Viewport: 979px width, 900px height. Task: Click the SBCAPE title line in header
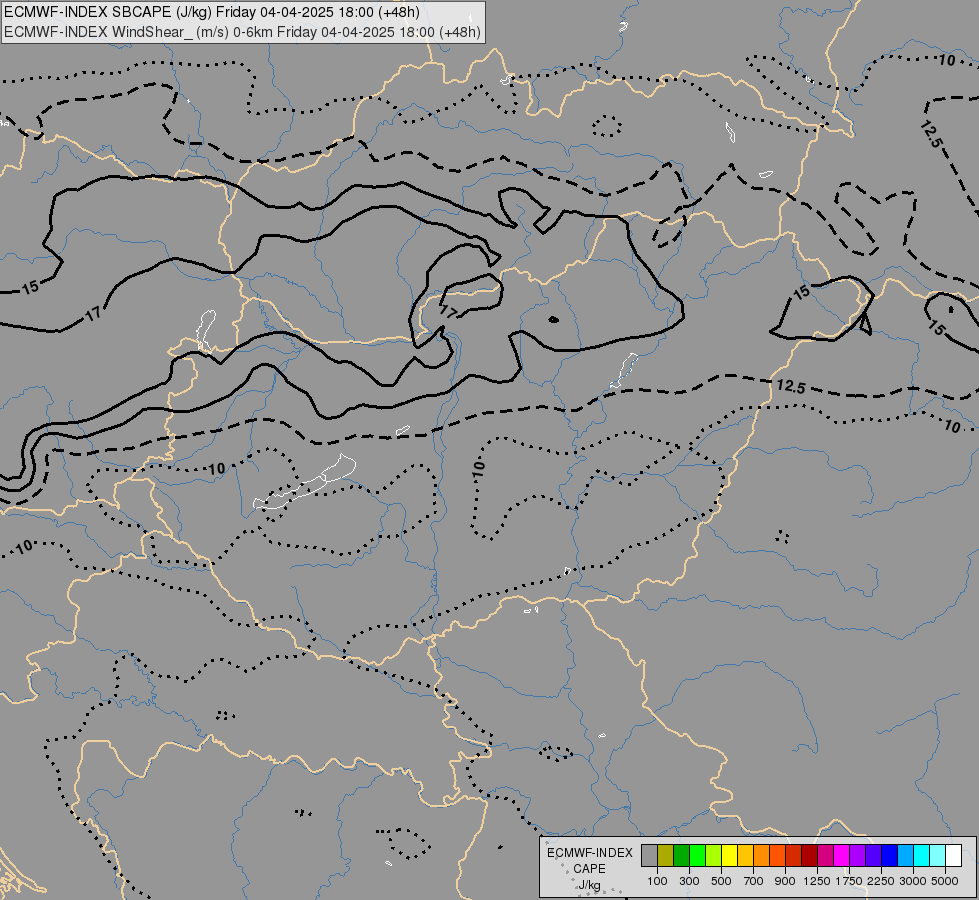pyautogui.click(x=212, y=12)
